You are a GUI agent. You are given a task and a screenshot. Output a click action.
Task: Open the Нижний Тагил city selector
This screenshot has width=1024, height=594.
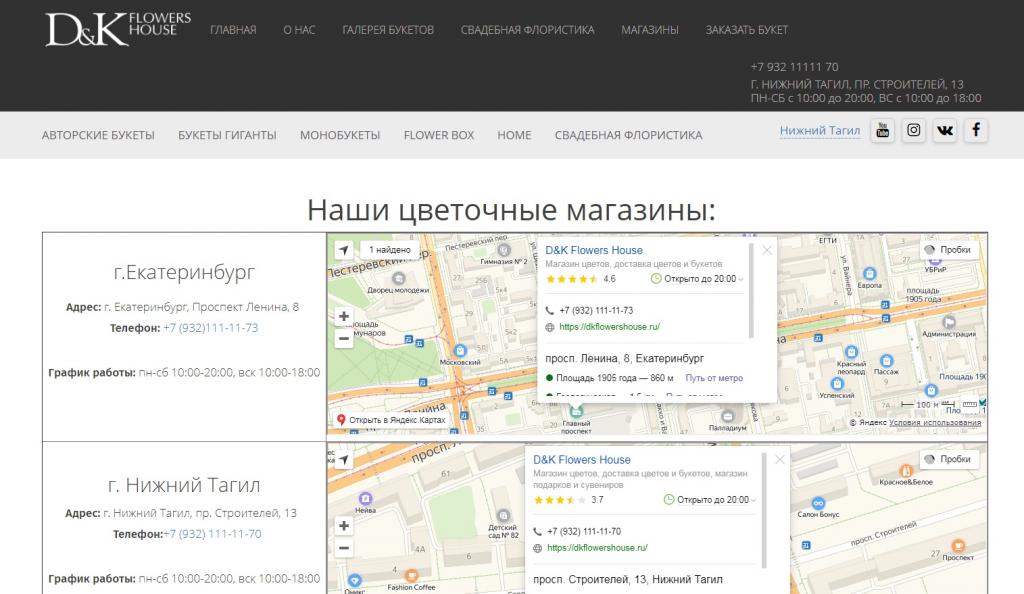(820, 131)
